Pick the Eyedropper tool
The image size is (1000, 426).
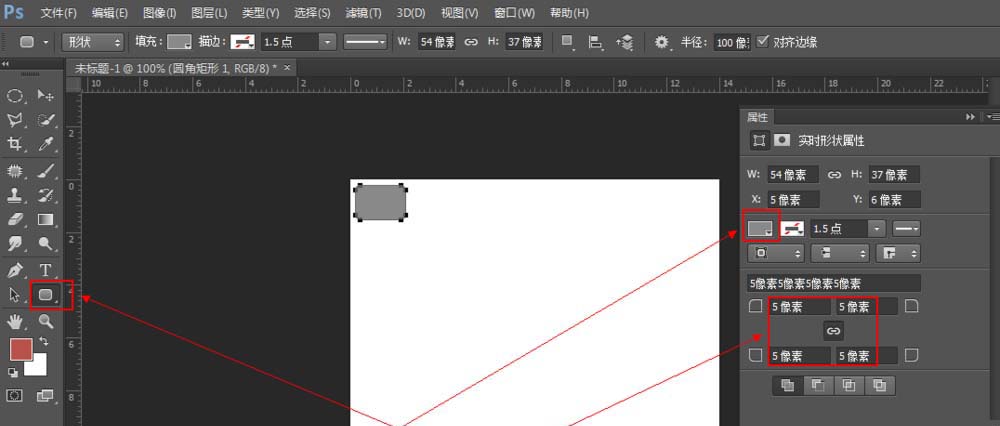(46, 145)
